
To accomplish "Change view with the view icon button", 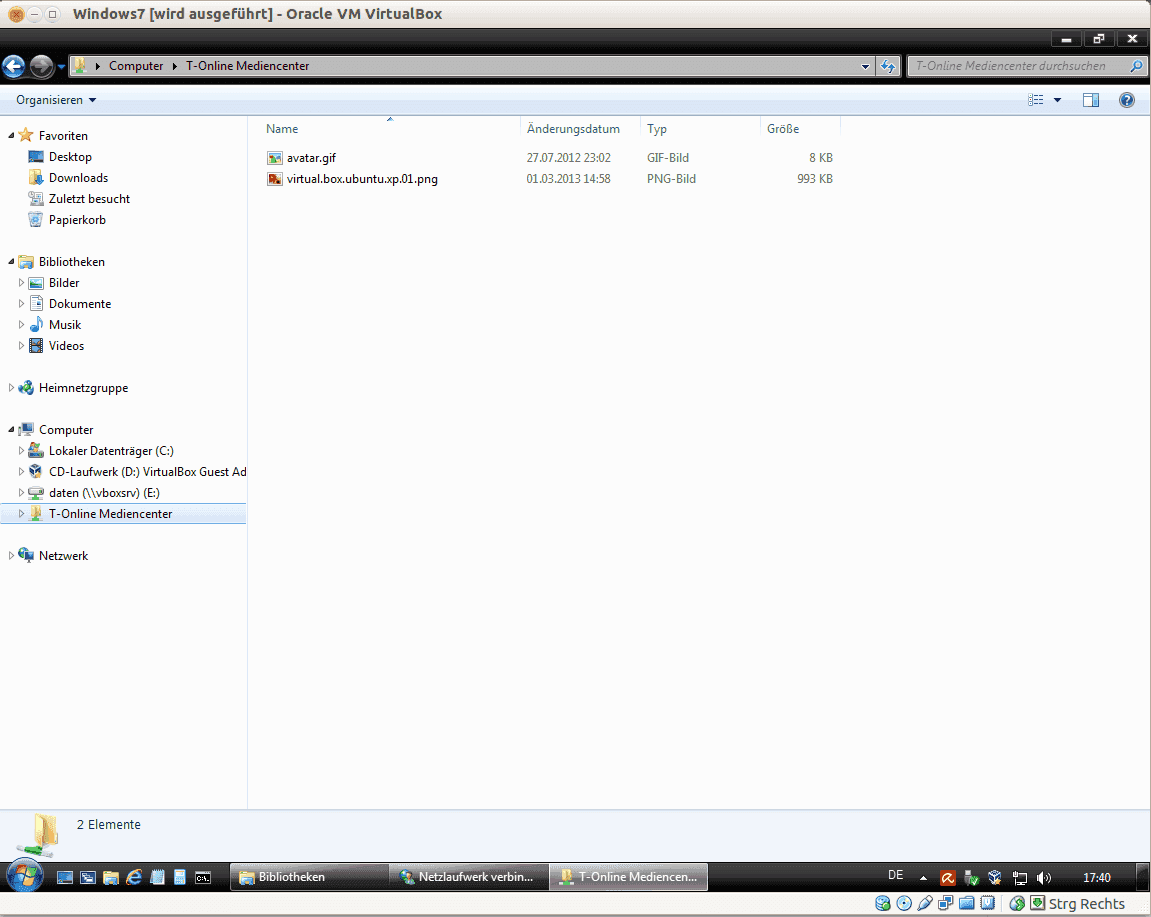I will pos(1036,100).
